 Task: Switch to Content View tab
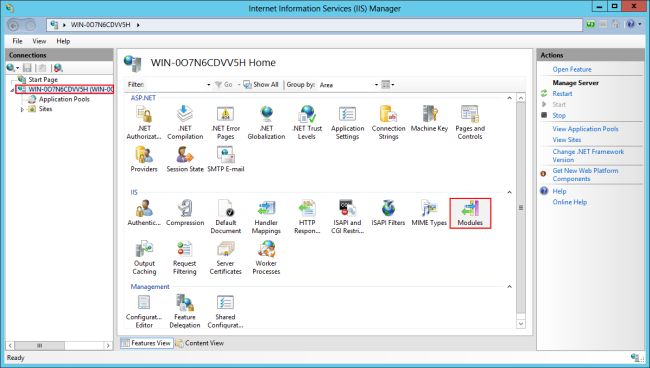click(200, 343)
